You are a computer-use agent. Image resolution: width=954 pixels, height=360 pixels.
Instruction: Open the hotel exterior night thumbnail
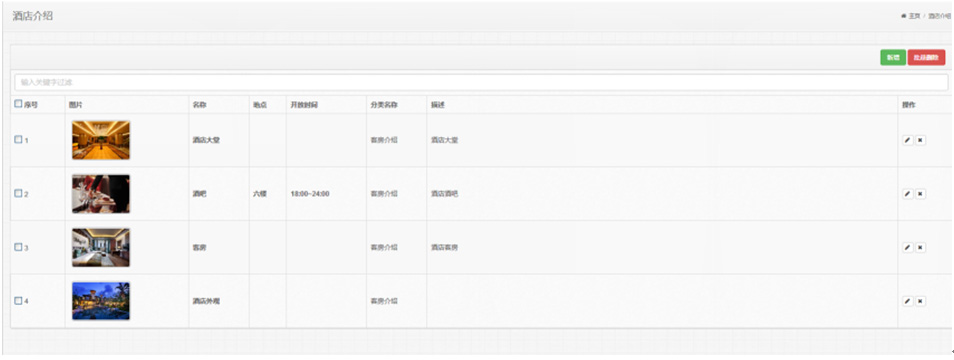click(x=100, y=300)
